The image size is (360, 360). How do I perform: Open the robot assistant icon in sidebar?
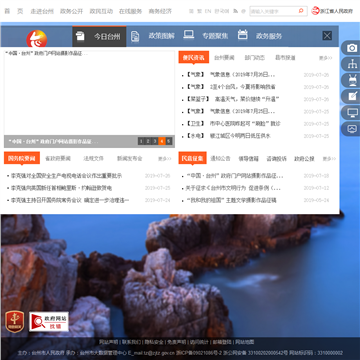(352, 80)
